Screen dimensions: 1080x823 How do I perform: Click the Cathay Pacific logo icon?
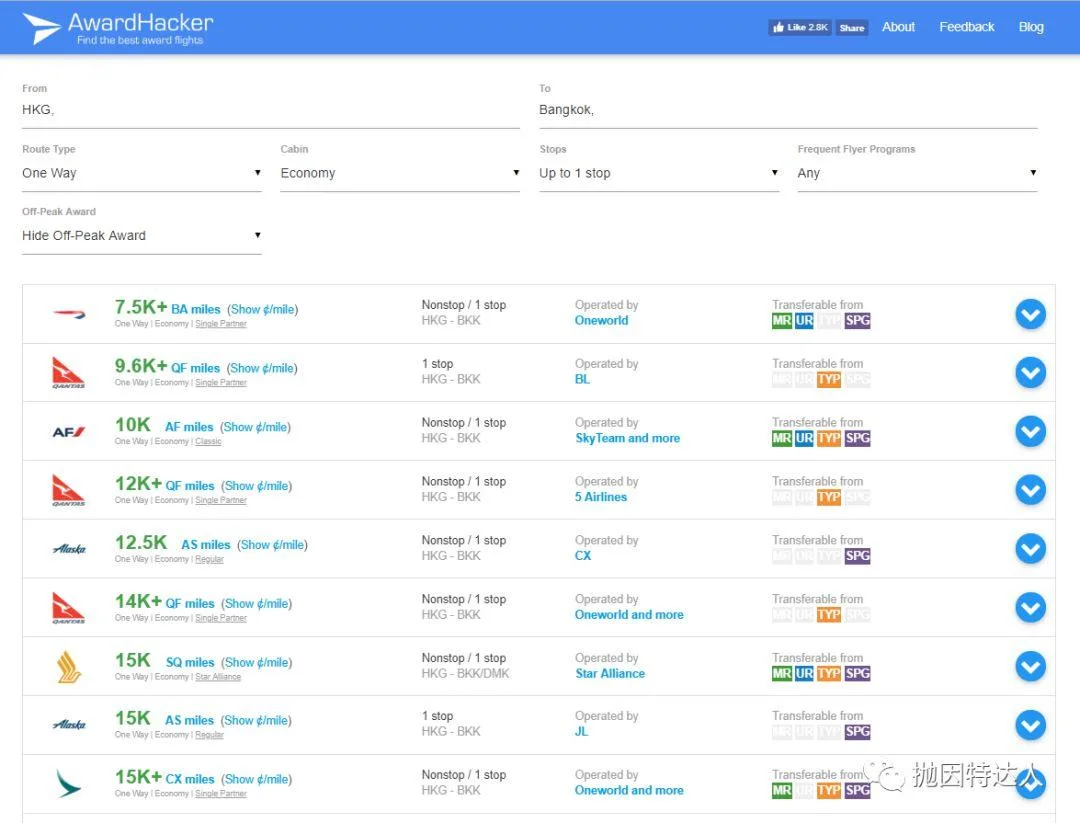[x=69, y=784]
